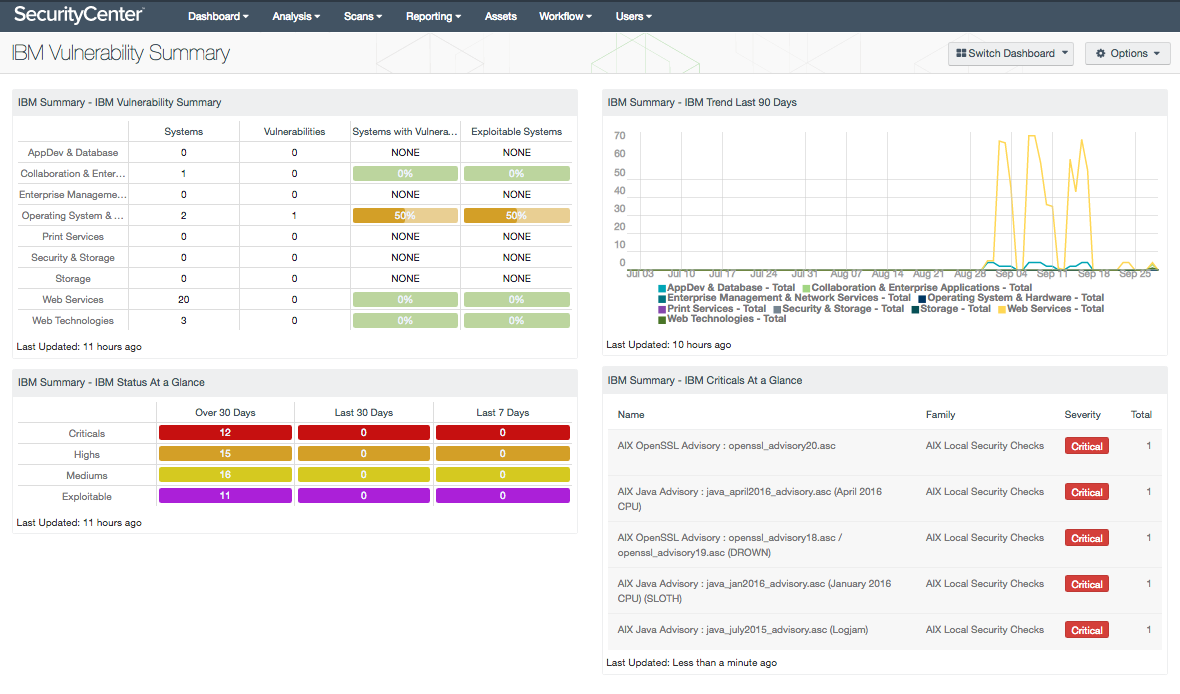This screenshot has width=1180, height=694.
Task: Click Exploitable Over 30 Days cell 11
Action: [x=225, y=496]
